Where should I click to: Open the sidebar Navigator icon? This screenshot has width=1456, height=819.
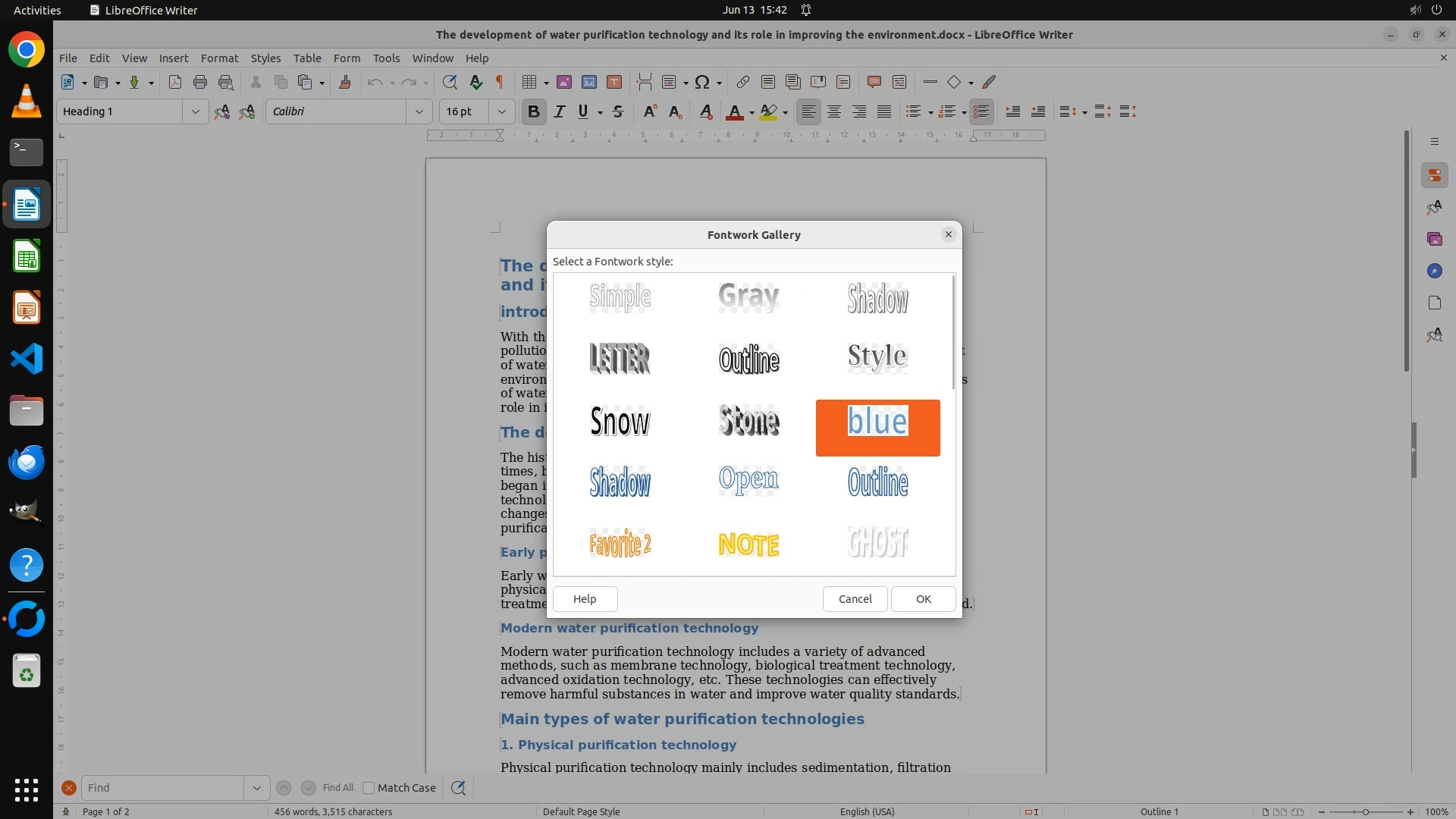point(1434,271)
